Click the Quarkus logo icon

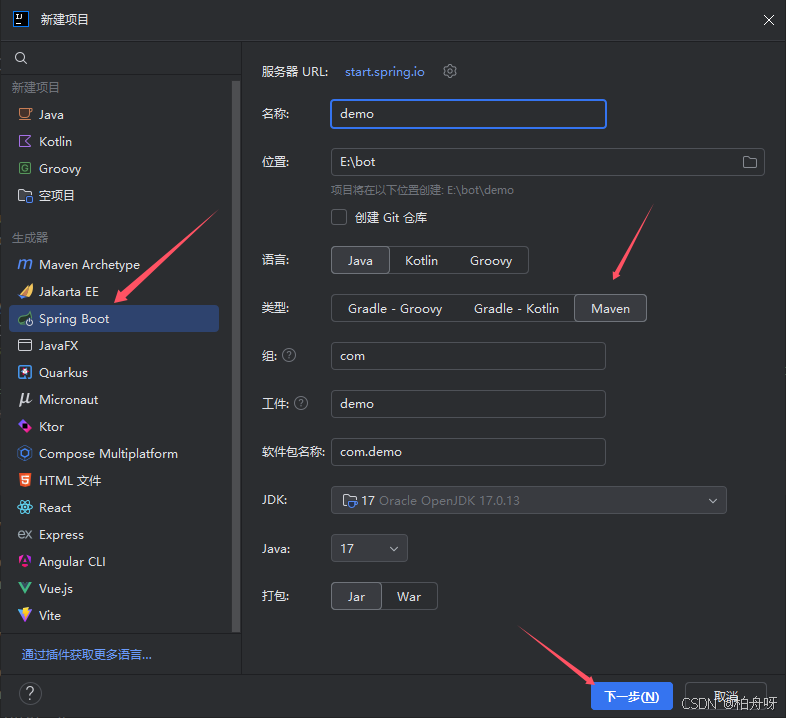(25, 373)
